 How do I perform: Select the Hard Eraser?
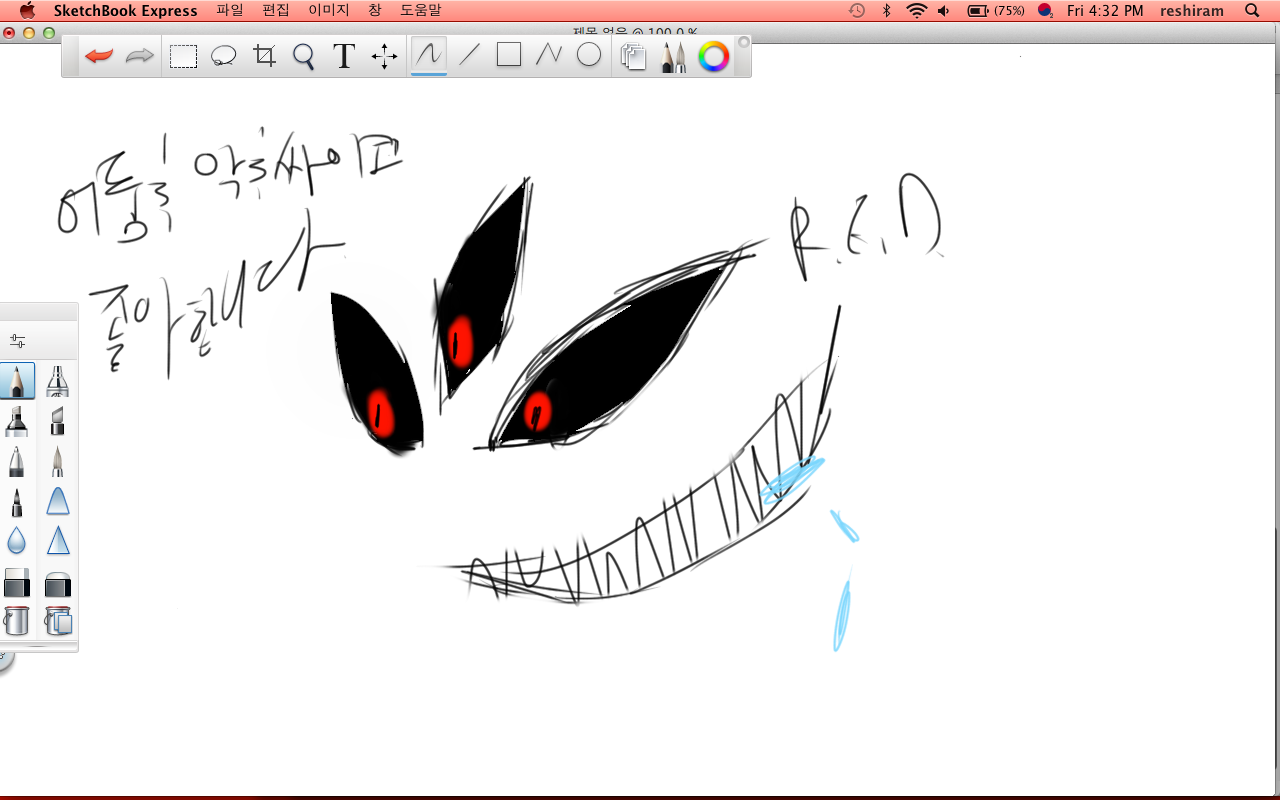tap(17, 582)
